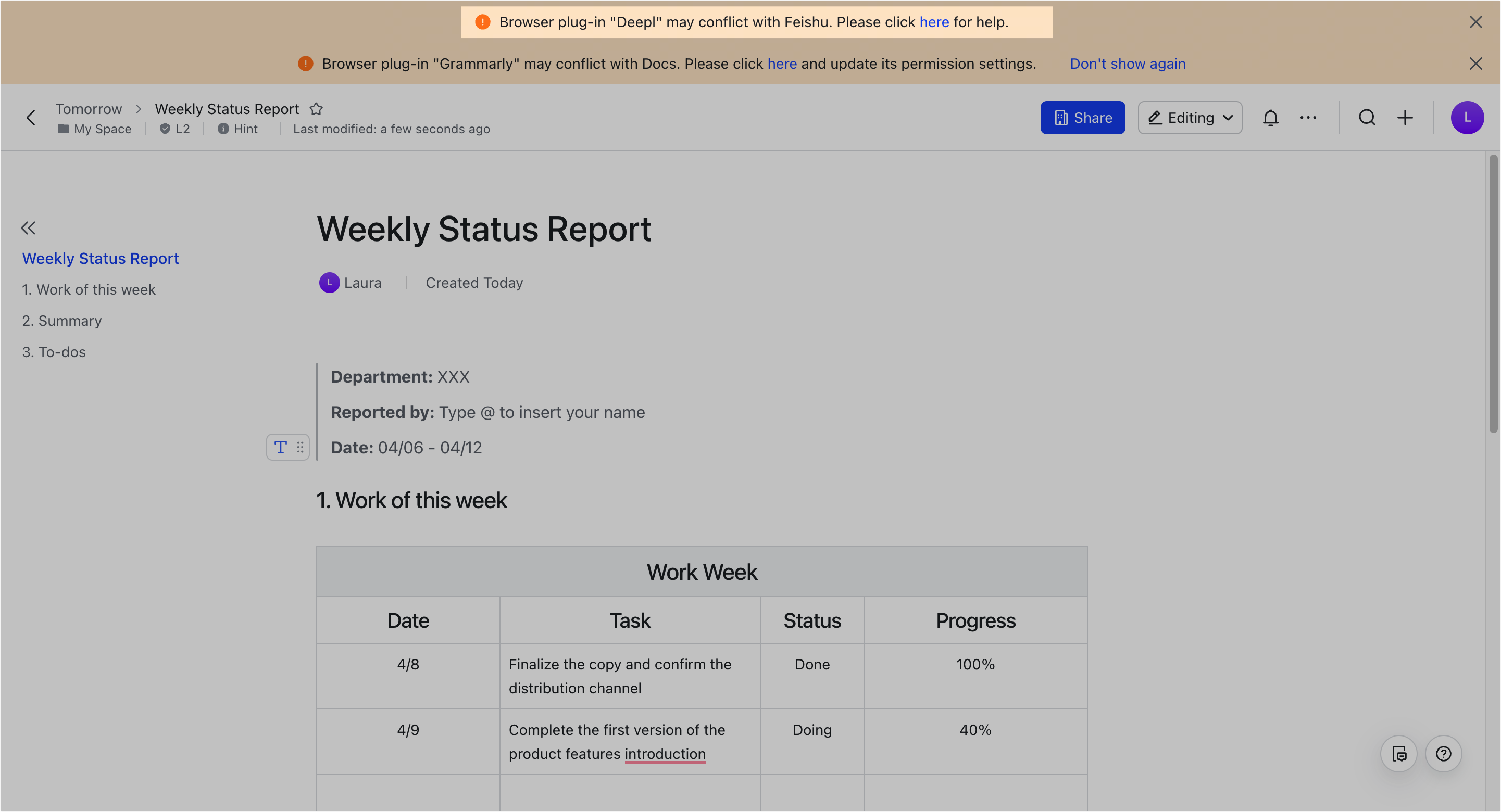Click the drag handle beside Date line
This screenshot has width=1501, height=812.
click(300, 447)
